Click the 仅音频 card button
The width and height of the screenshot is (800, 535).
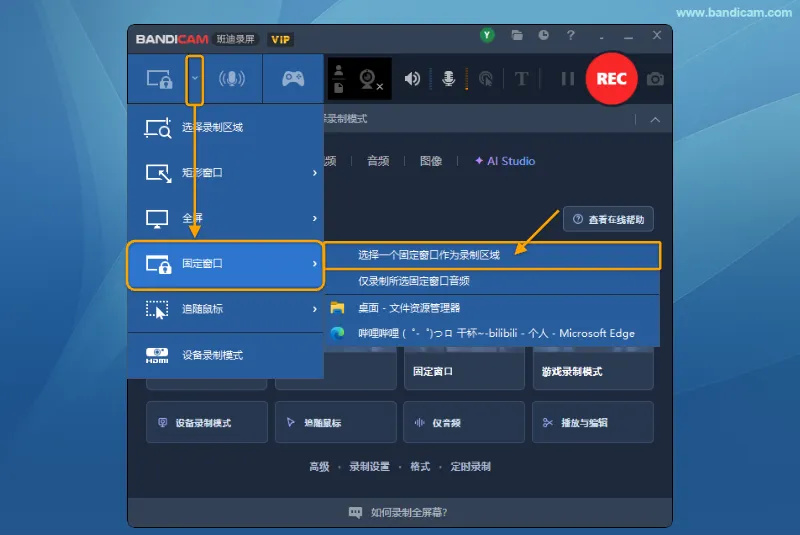click(464, 422)
